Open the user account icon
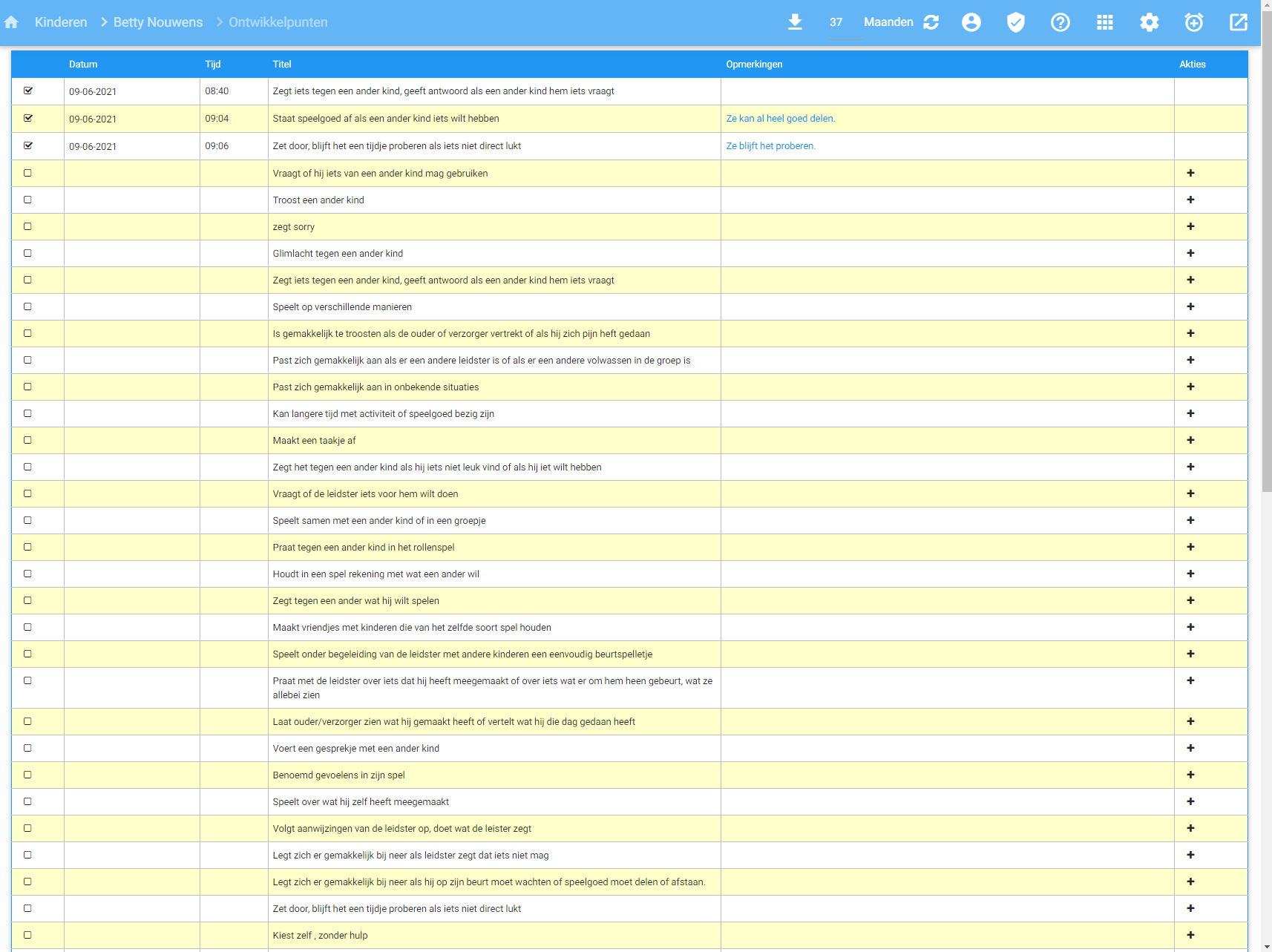Image resolution: width=1272 pixels, height=952 pixels. (971, 22)
